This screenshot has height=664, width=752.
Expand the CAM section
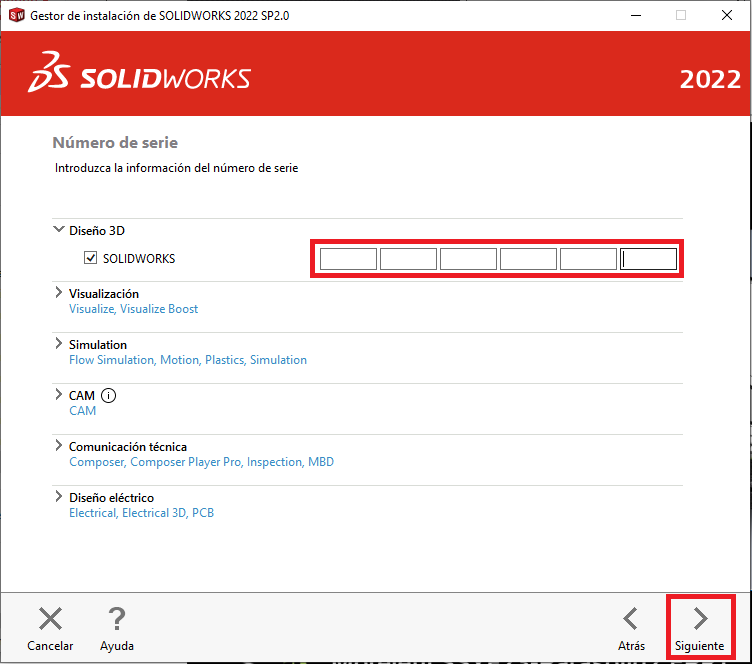click(x=59, y=394)
